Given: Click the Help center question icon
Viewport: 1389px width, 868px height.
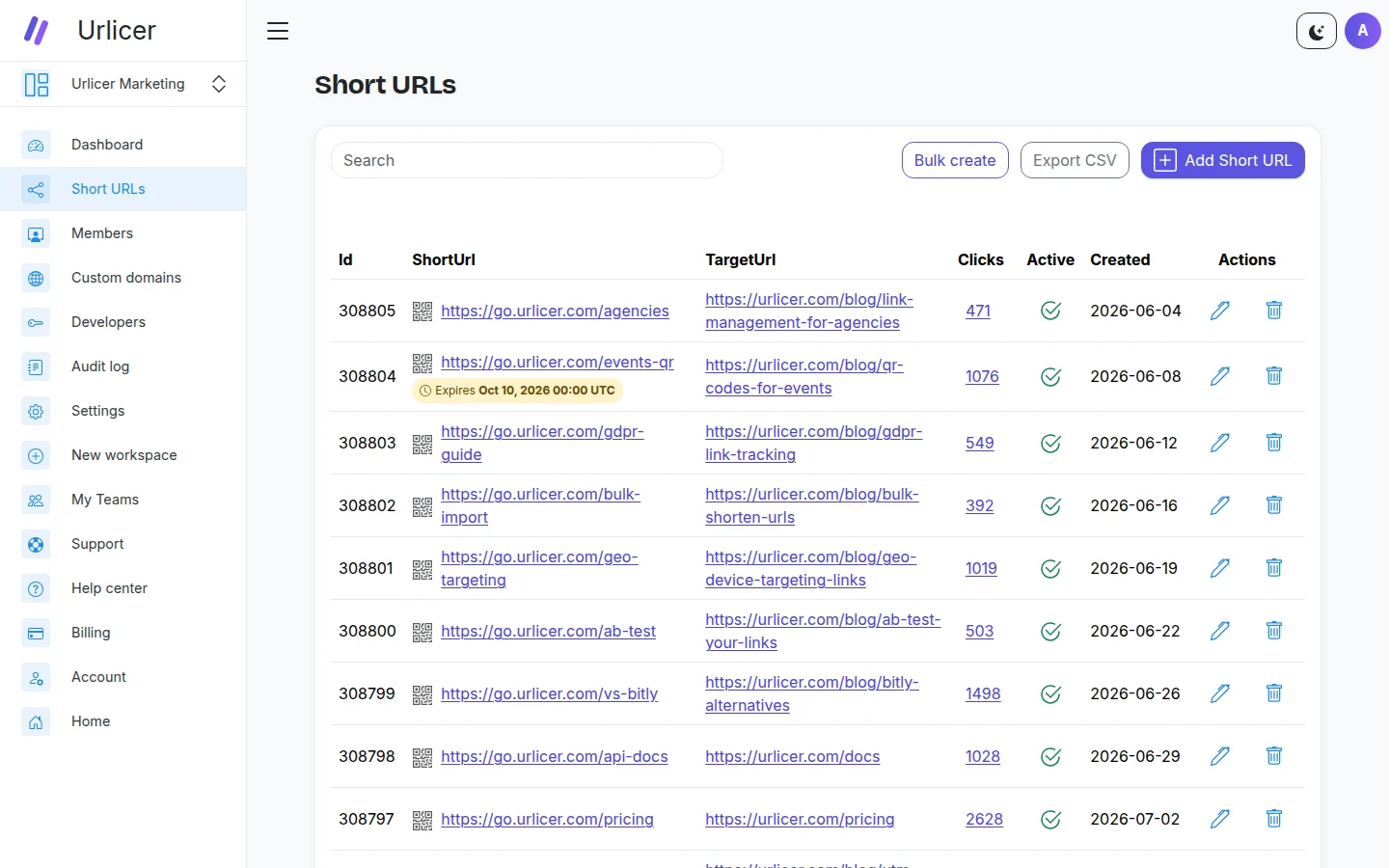Looking at the screenshot, I should point(36,588).
